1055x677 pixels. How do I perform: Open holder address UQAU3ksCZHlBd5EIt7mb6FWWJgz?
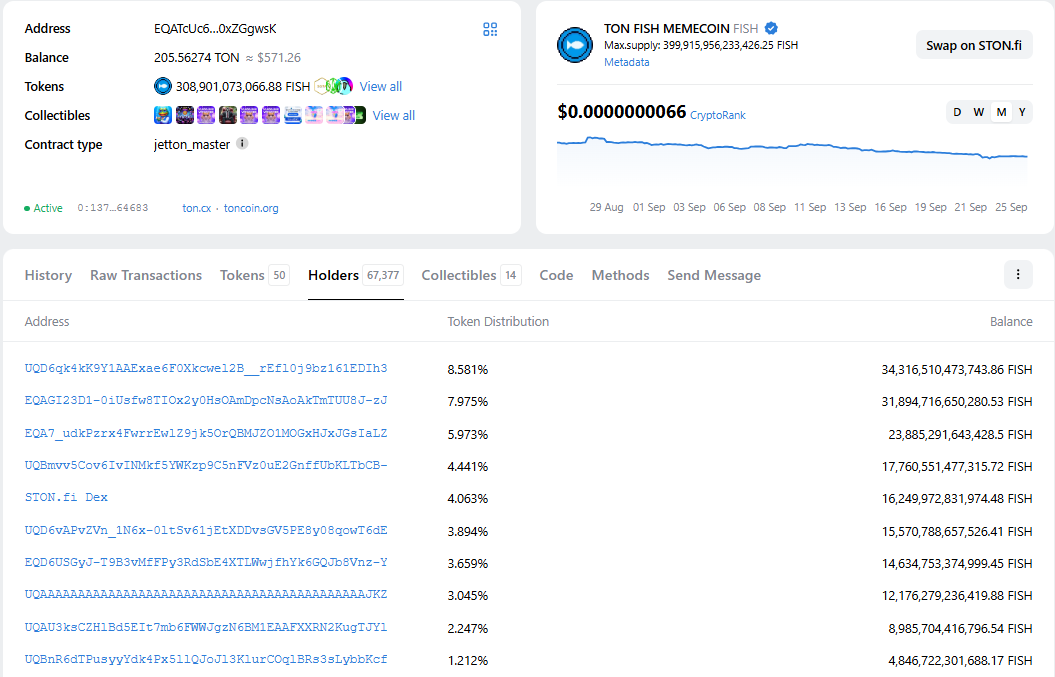click(206, 627)
